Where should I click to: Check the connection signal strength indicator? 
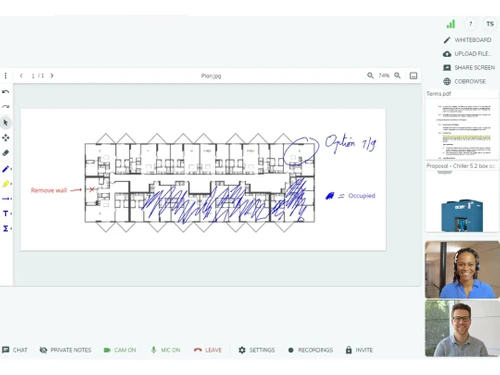tap(451, 24)
